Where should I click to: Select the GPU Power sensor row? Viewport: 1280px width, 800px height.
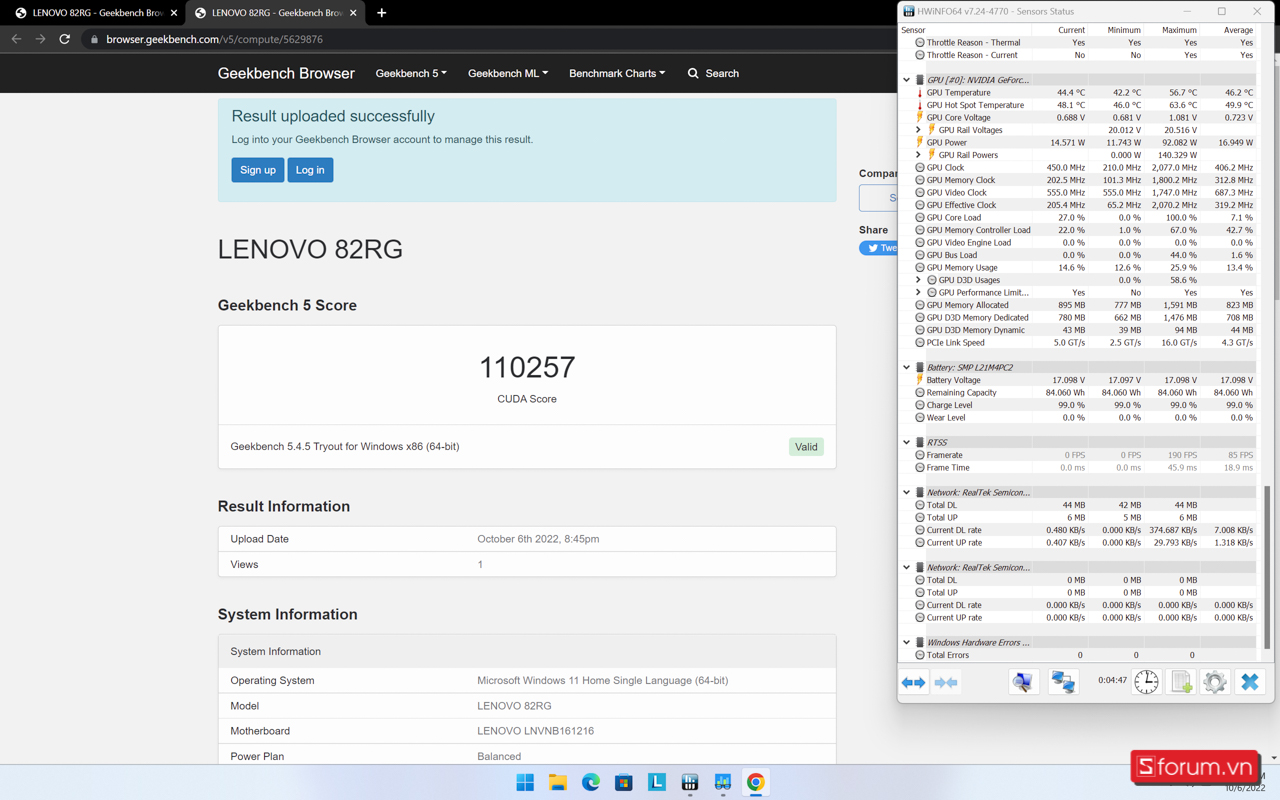(1084, 142)
